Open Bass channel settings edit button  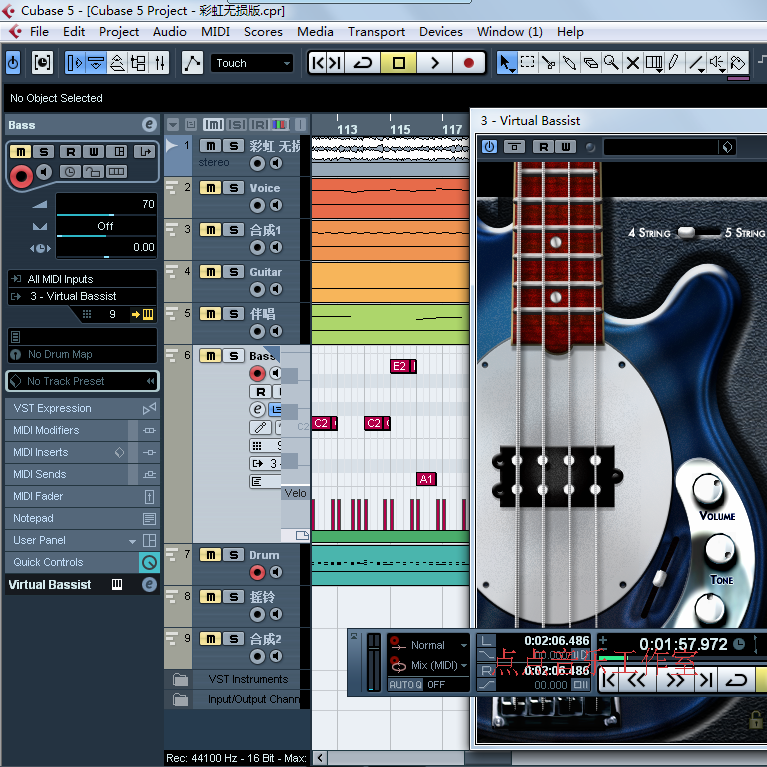(x=150, y=125)
